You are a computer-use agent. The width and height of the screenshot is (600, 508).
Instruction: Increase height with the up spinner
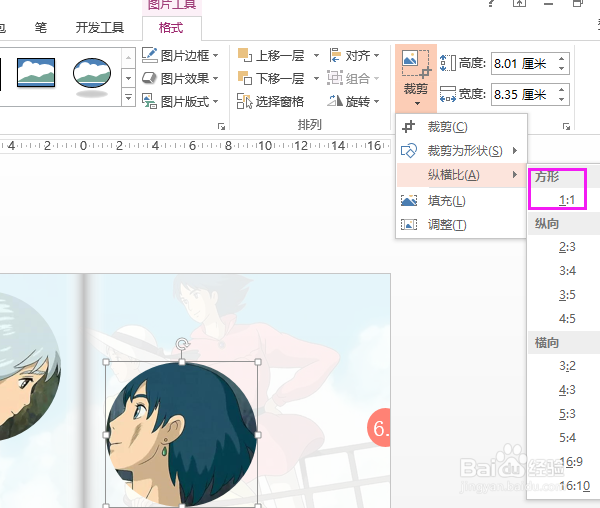(561, 59)
